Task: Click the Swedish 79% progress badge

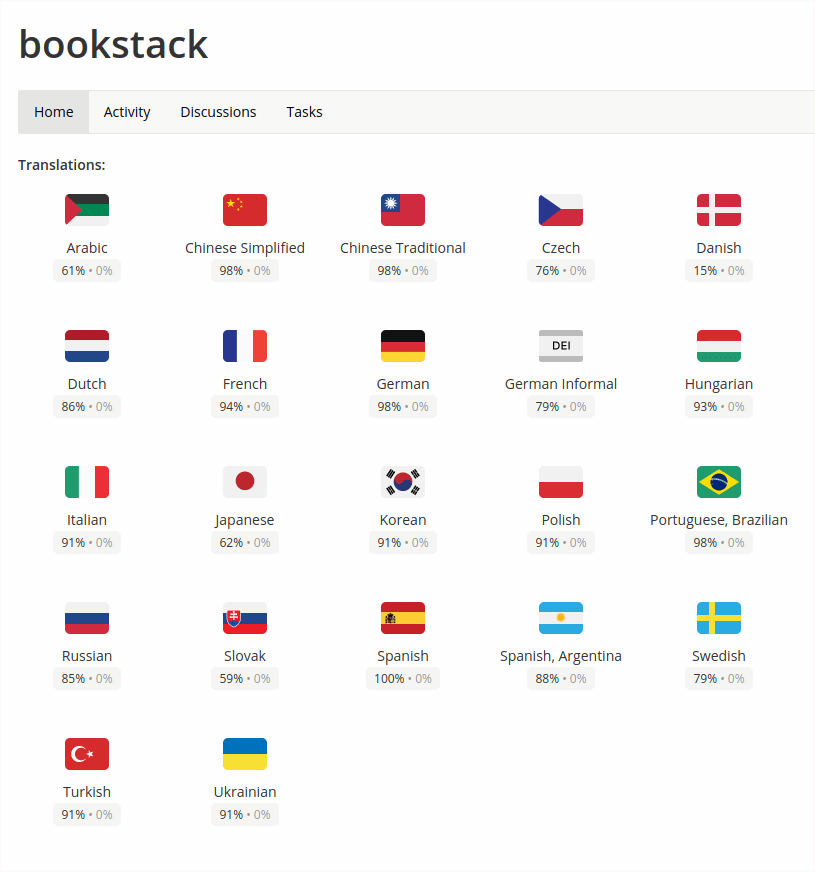Action: (x=718, y=678)
